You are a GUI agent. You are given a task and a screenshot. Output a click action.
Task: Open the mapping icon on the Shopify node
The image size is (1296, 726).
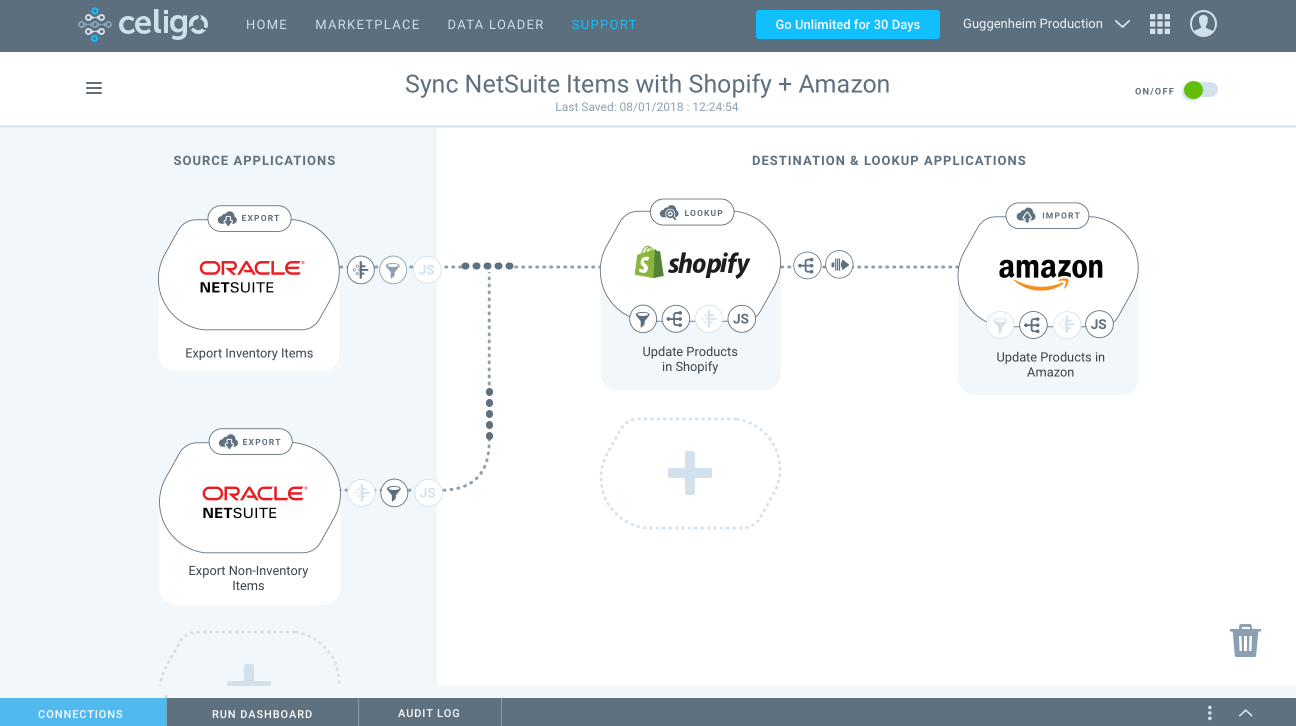tap(676, 319)
